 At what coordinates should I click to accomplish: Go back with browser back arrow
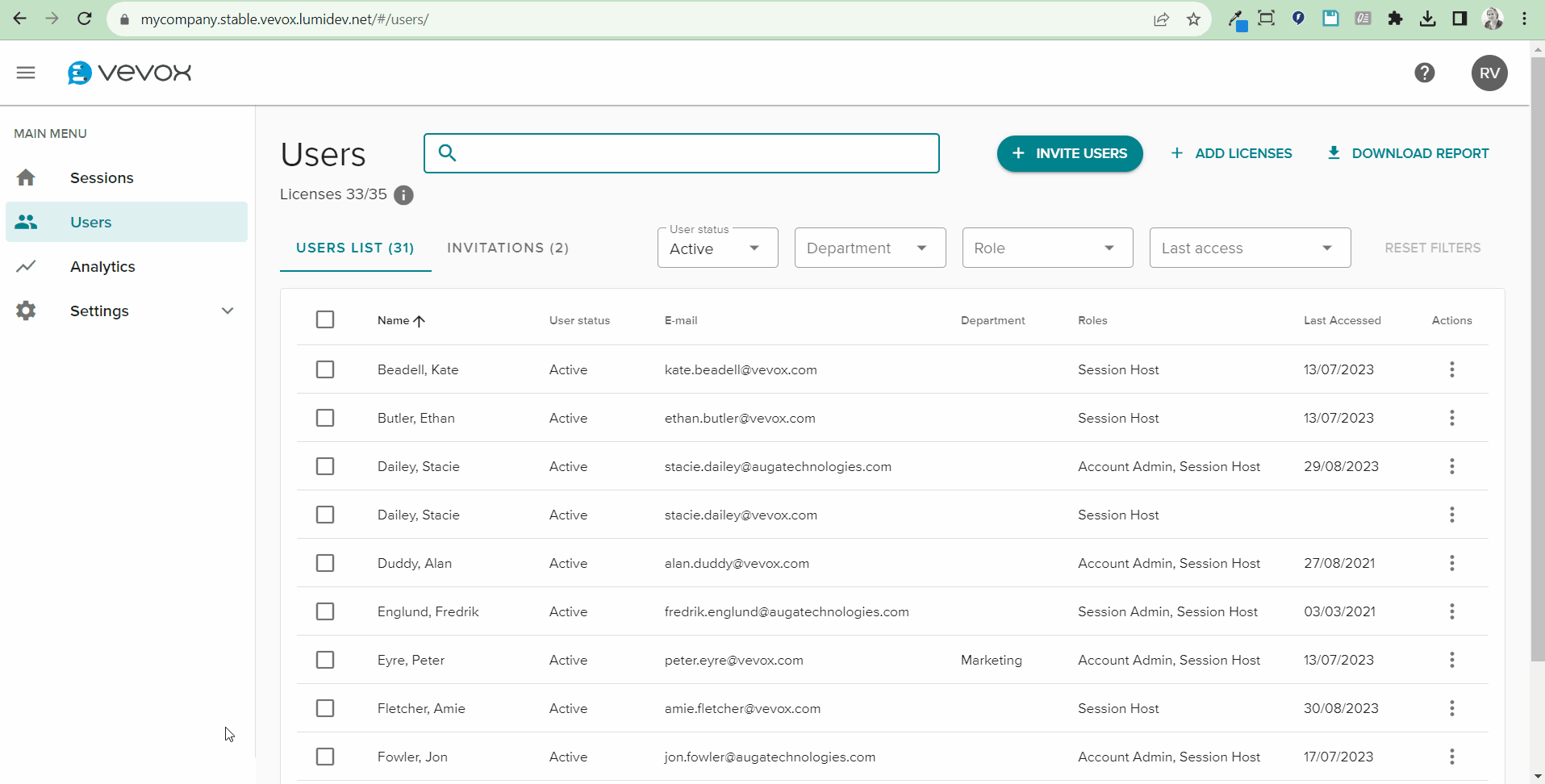[20, 19]
